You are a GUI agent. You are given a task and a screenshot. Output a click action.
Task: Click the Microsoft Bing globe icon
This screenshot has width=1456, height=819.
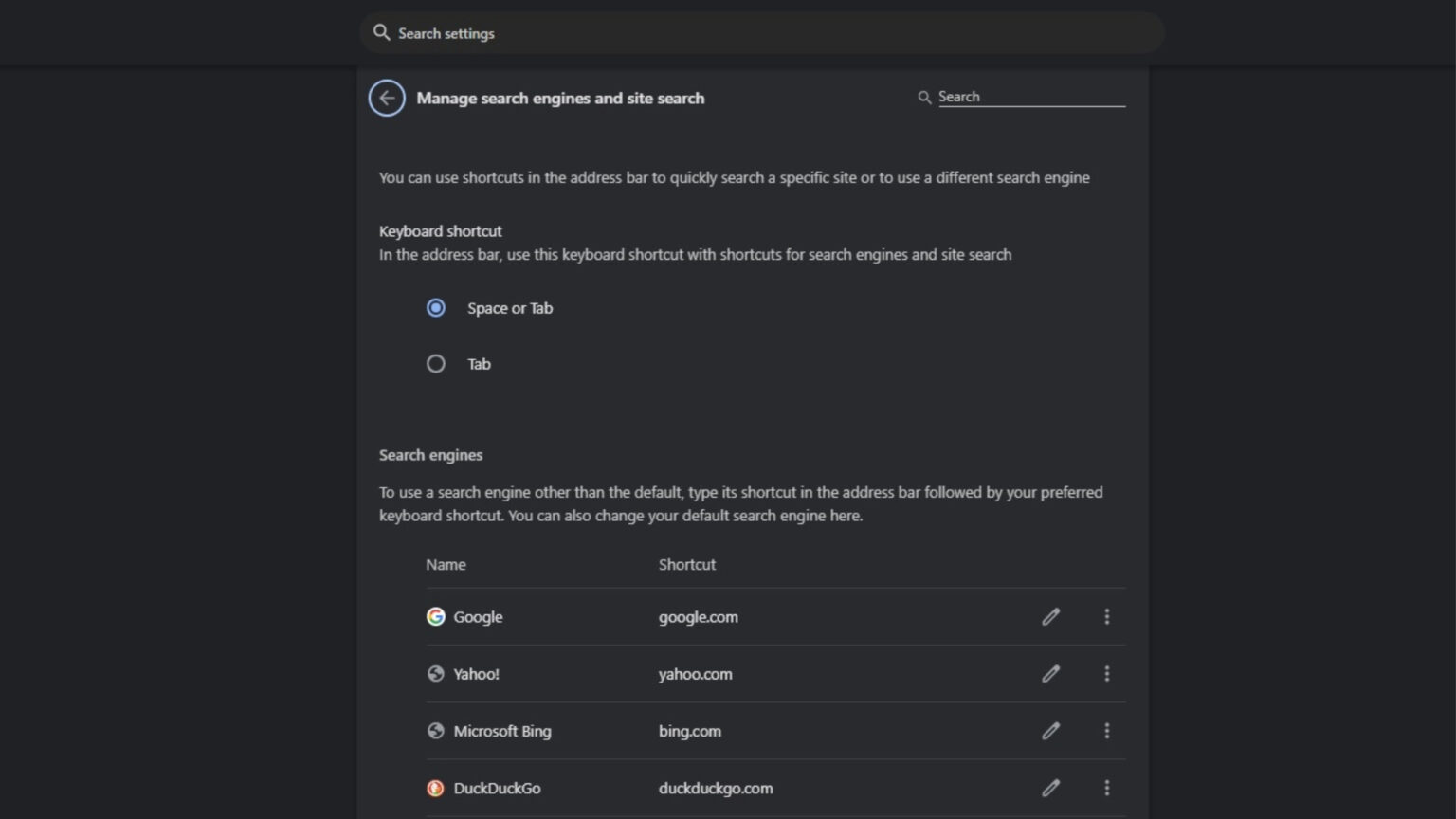click(436, 731)
